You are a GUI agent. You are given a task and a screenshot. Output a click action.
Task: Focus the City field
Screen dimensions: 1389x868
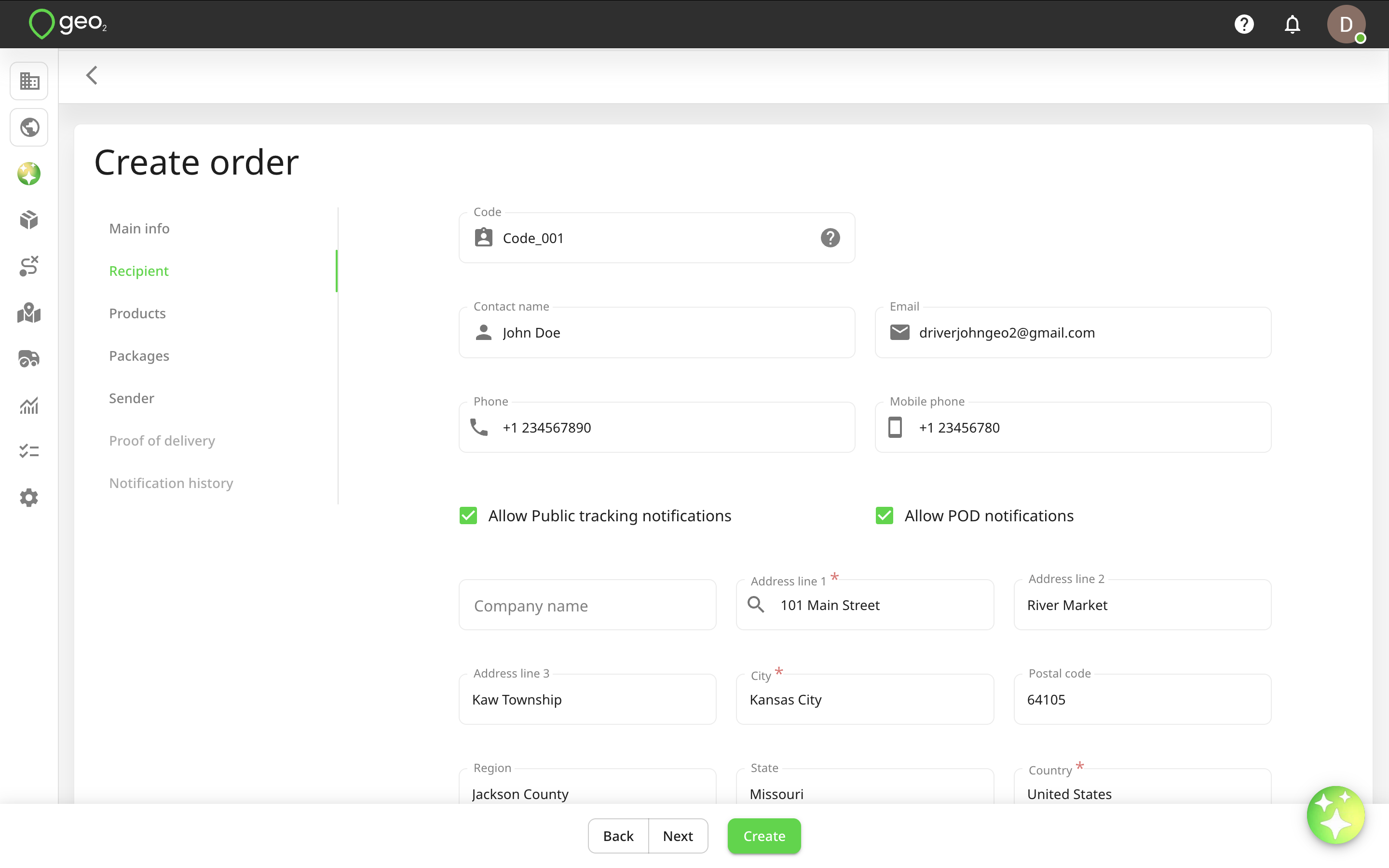point(865,699)
